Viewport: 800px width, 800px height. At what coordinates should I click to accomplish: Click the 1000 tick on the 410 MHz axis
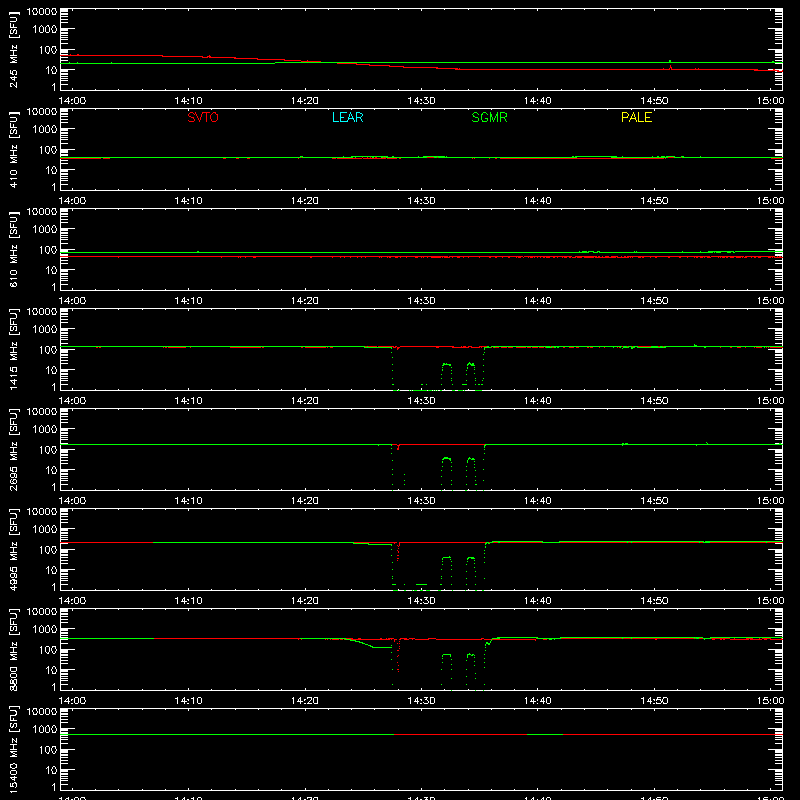click(45, 130)
